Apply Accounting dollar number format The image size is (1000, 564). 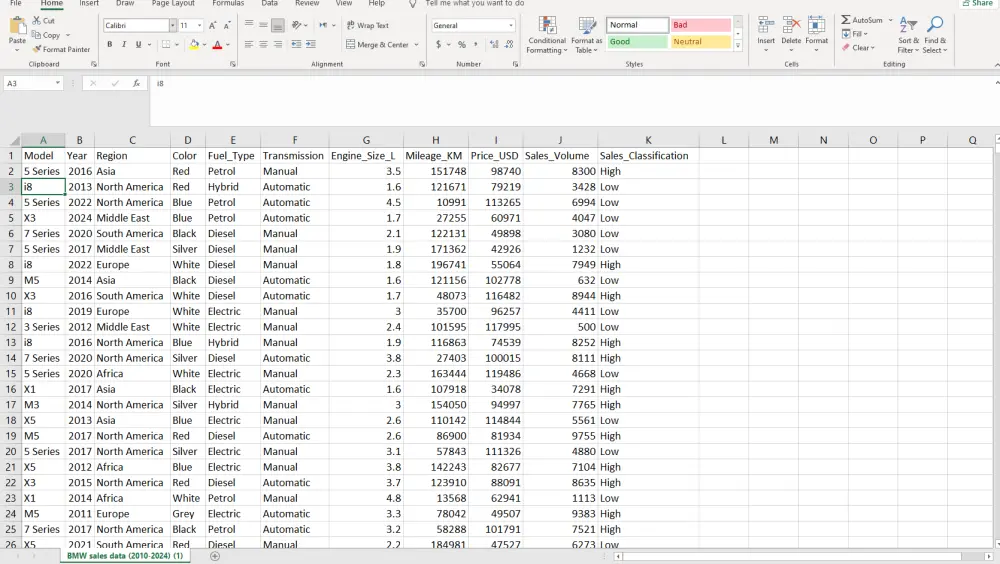click(438, 45)
